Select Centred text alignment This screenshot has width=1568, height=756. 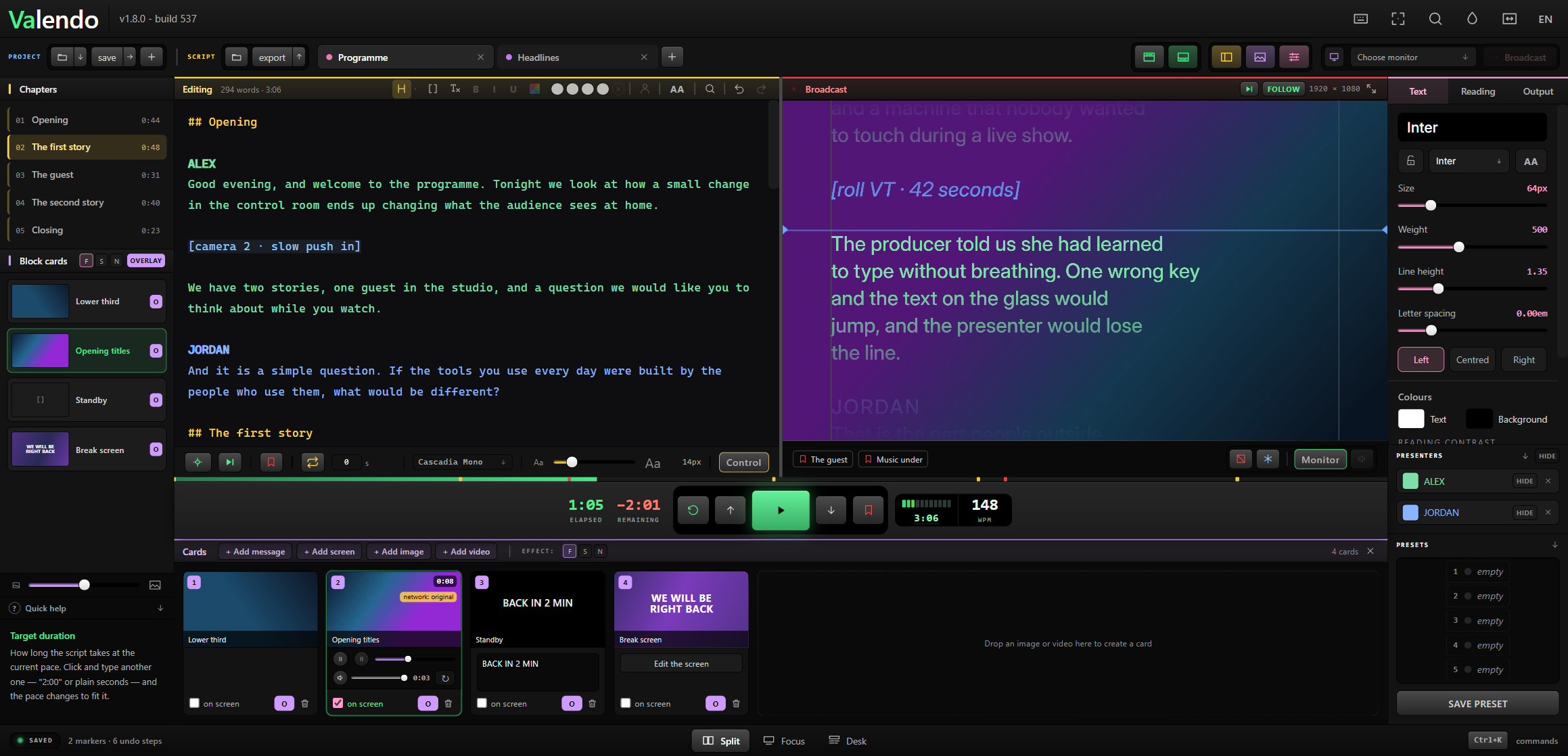1473,360
